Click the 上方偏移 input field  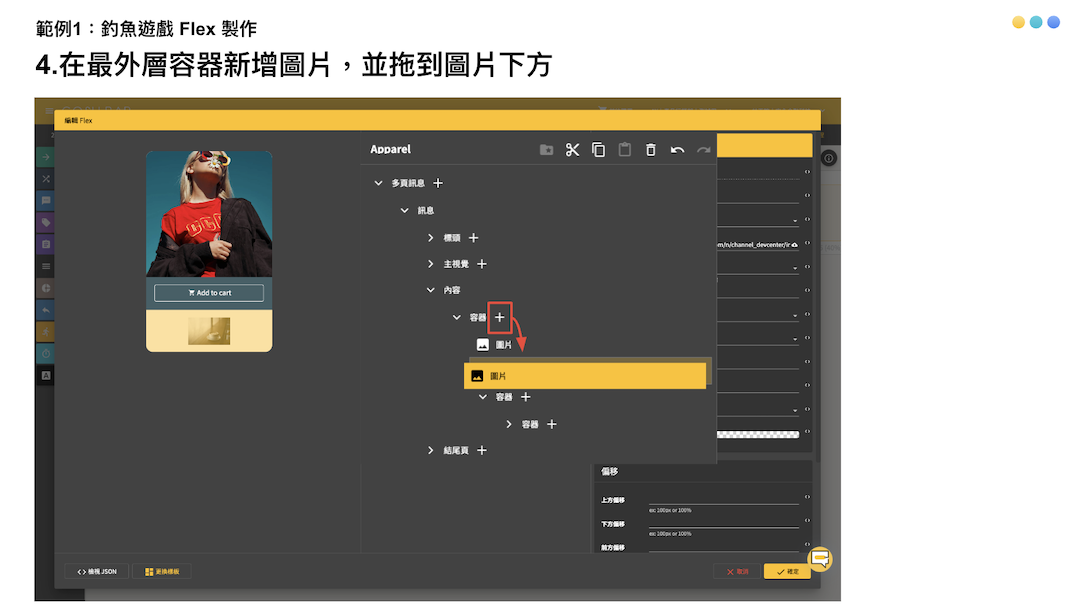(x=723, y=499)
